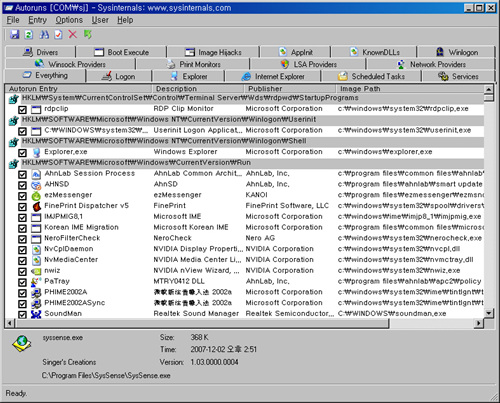This screenshot has height=403, width=500.
Task: Click the vertical scrollbar down arrow
Action: (489, 313)
